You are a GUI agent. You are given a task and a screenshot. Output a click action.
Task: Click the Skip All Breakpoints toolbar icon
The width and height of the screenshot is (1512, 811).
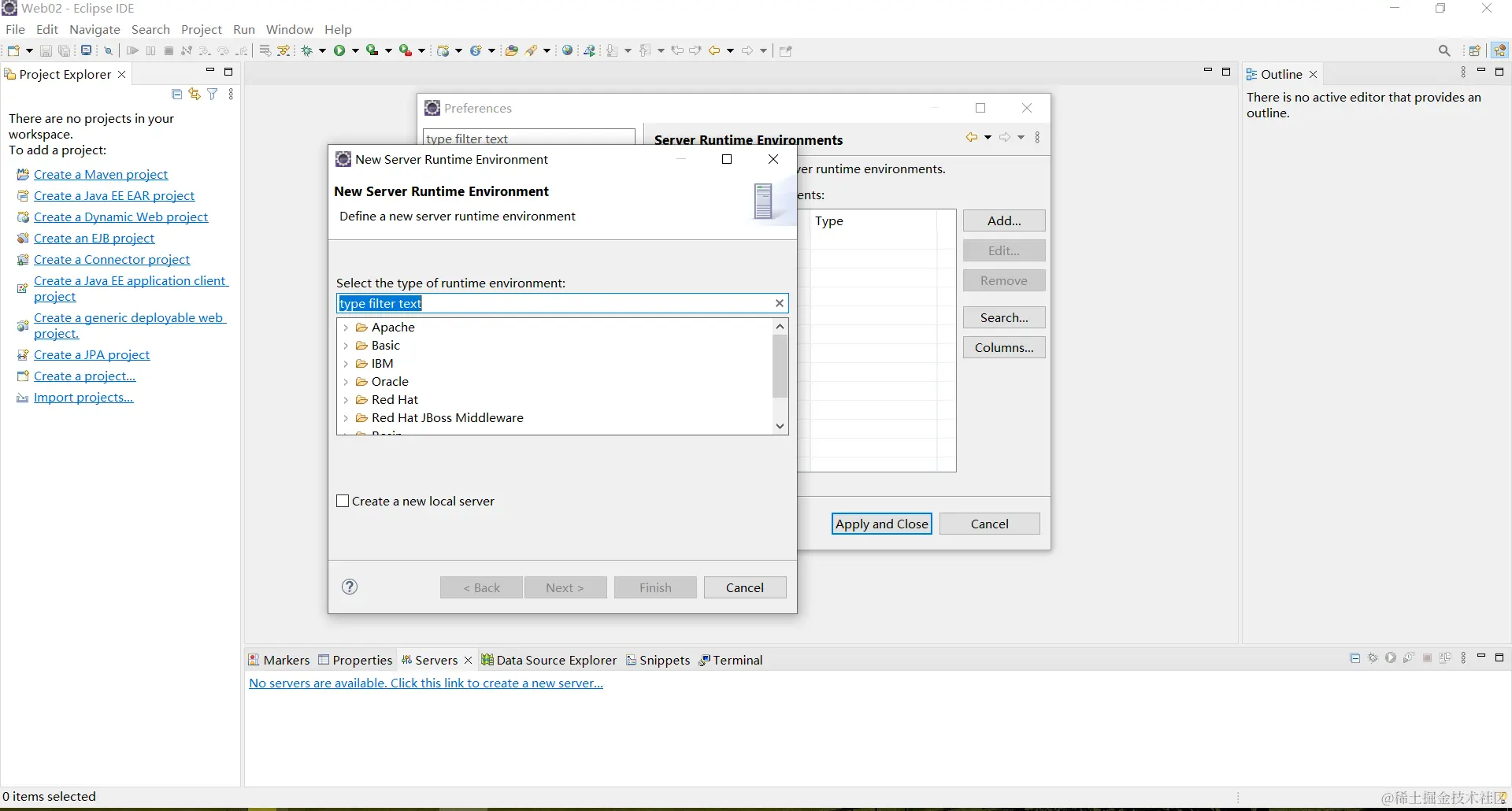click(109, 50)
